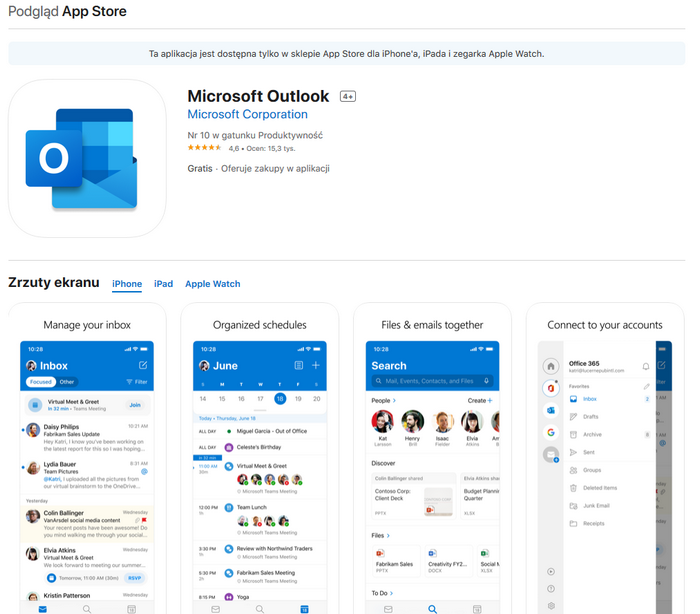This screenshot has height=614, width=700.
Task: Open the Microsoft Corporation developer link
Action: pos(247,114)
